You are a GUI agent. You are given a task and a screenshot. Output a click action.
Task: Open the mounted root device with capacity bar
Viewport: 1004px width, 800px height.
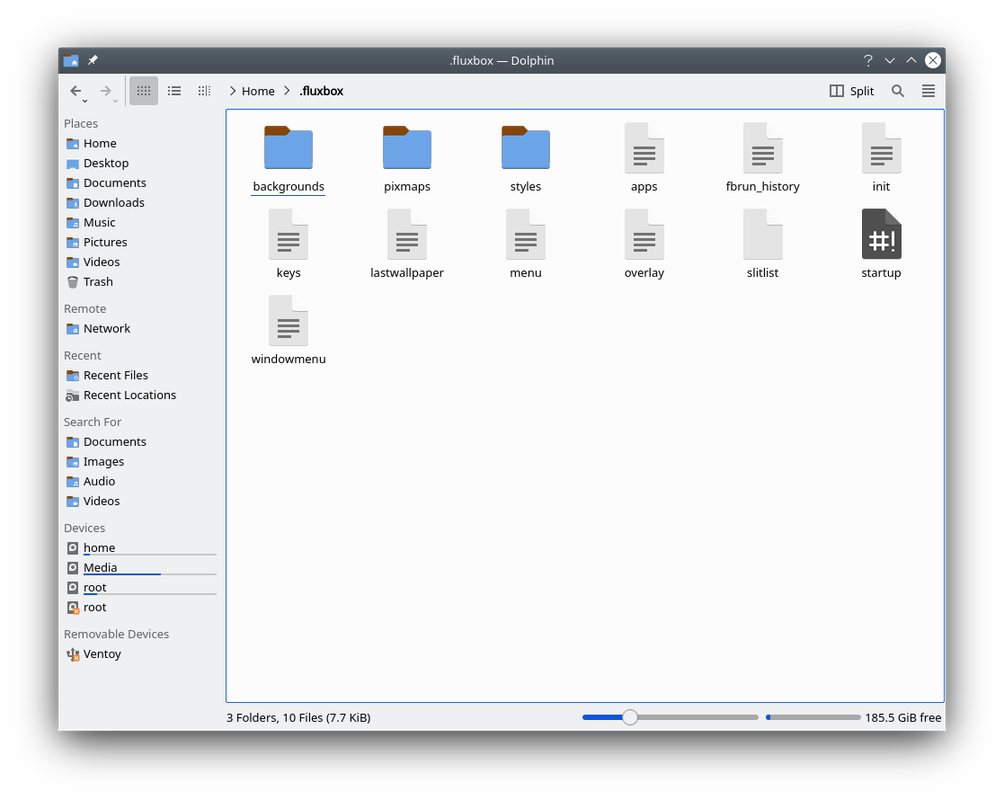pyautogui.click(x=141, y=588)
